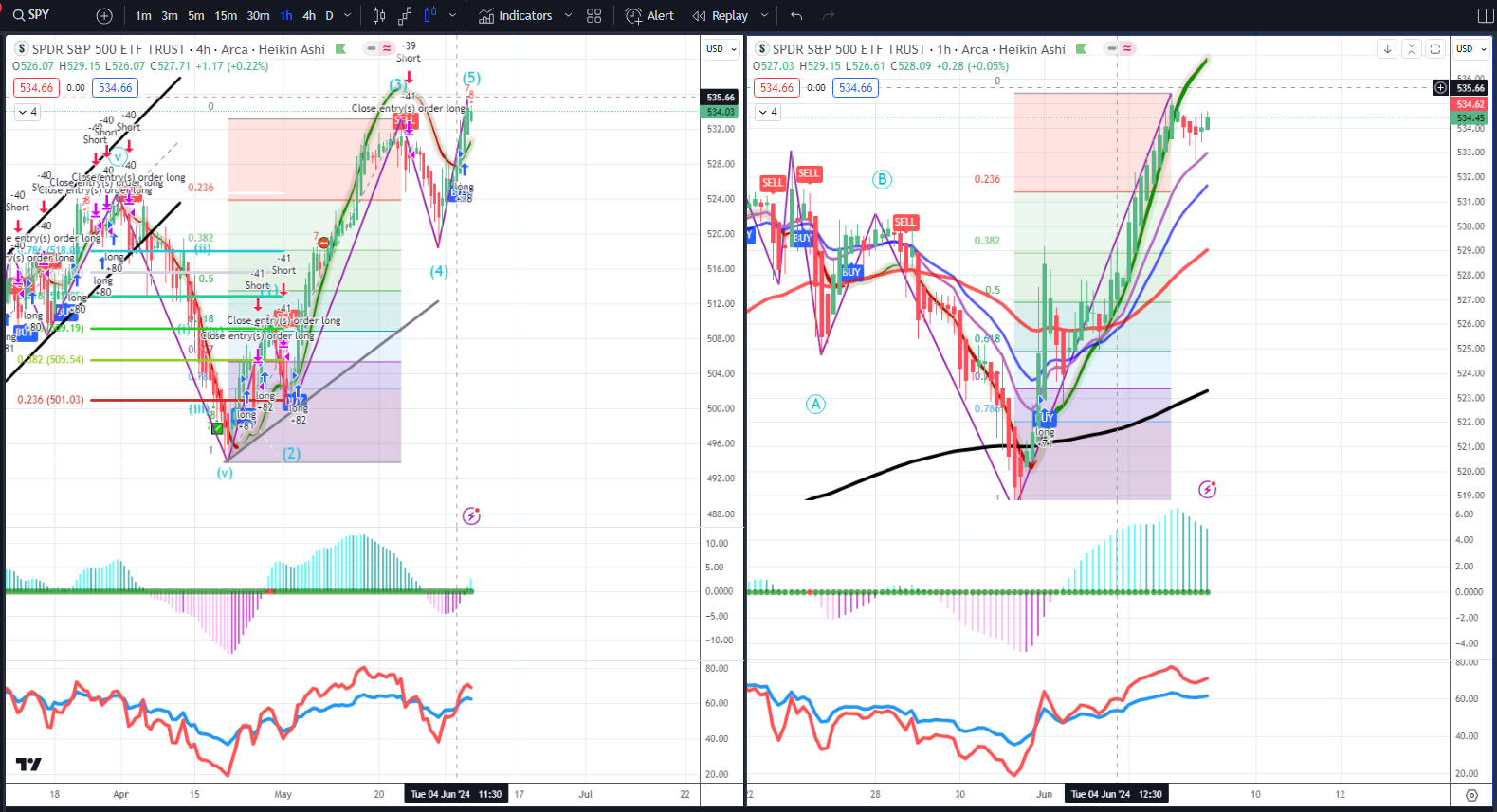Toggle the grey minus pill on 4h chart
The image size is (1497, 812).
[373, 48]
